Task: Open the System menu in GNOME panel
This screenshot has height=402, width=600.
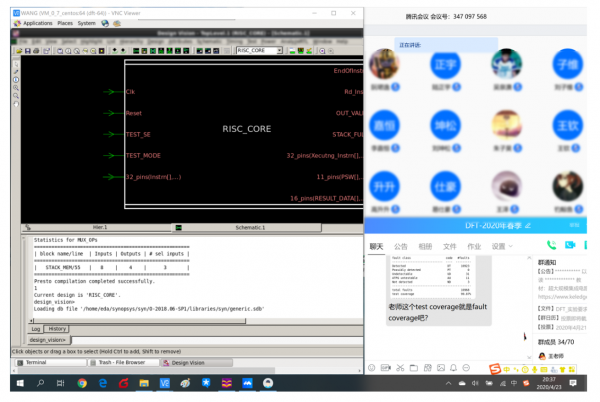Action: click(x=87, y=23)
